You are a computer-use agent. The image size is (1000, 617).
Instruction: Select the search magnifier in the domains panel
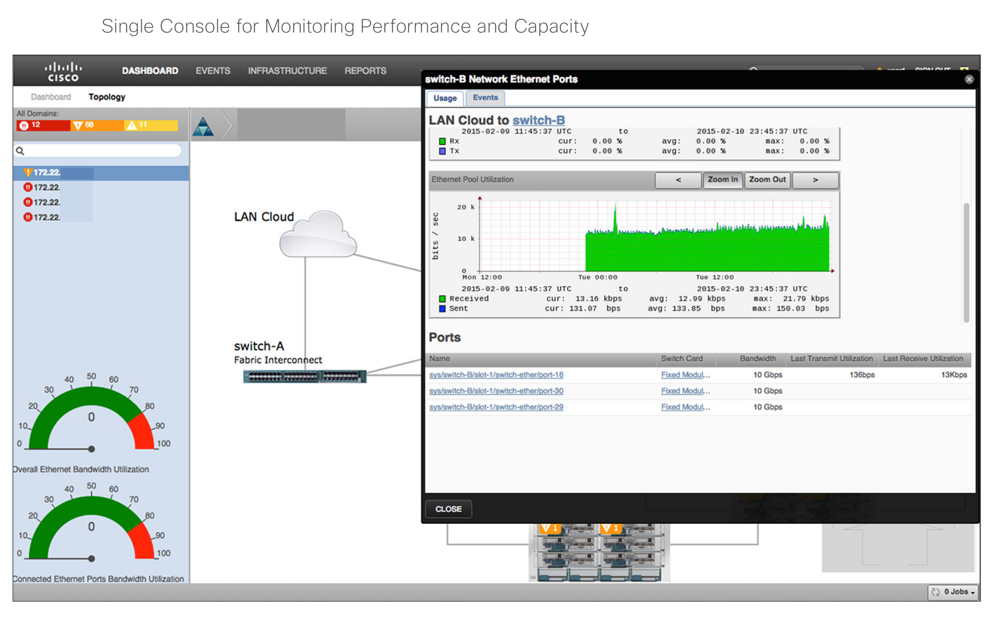coord(20,151)
